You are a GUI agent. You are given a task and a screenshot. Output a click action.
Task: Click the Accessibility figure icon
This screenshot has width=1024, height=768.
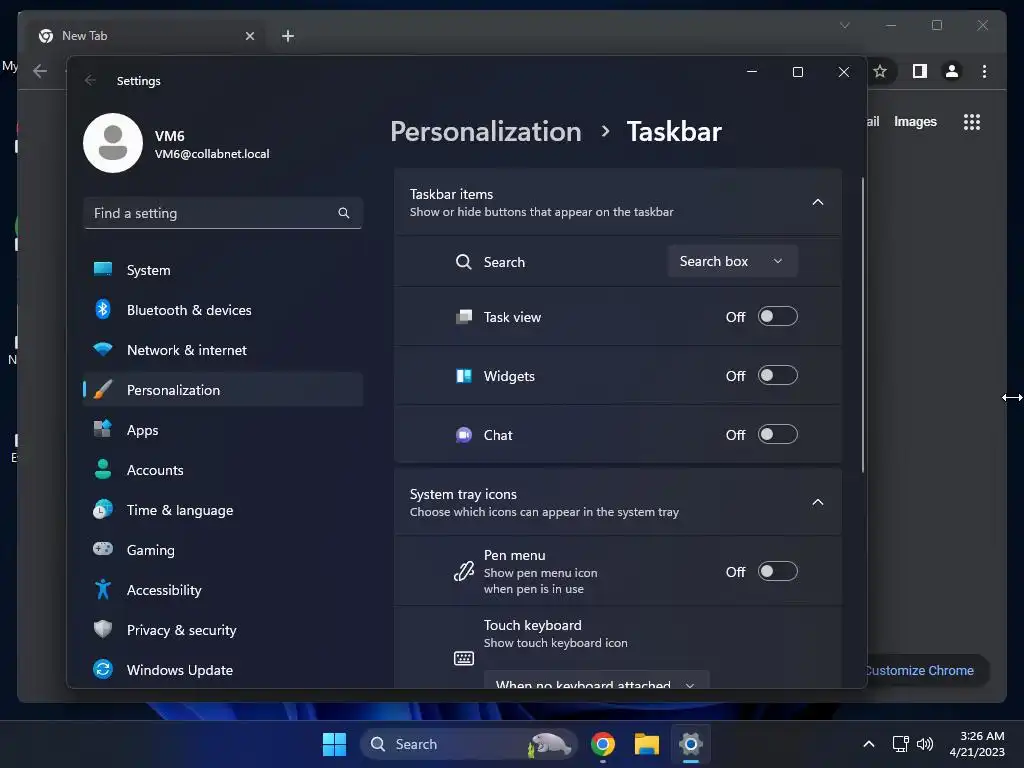pyautogui.click(x=103, y=589)
